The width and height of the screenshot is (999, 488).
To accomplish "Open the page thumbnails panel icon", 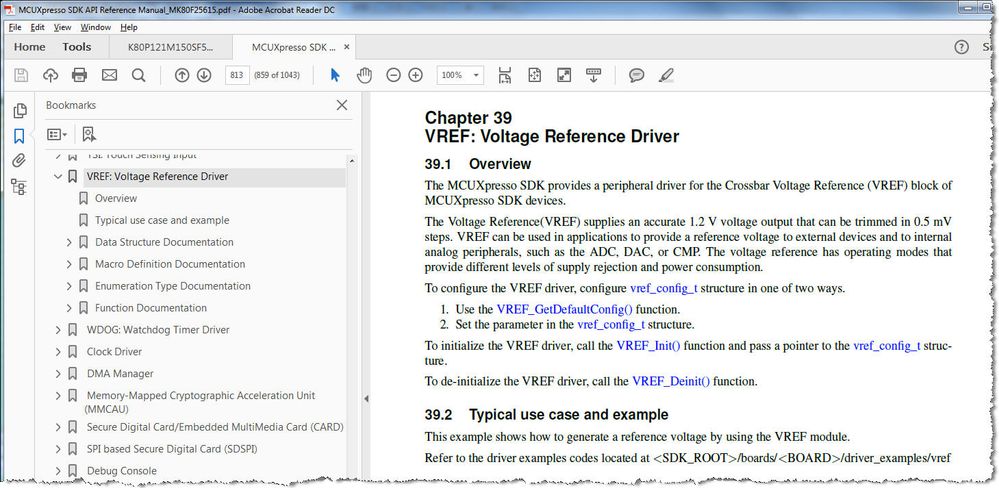I will [x=20, y=110].
